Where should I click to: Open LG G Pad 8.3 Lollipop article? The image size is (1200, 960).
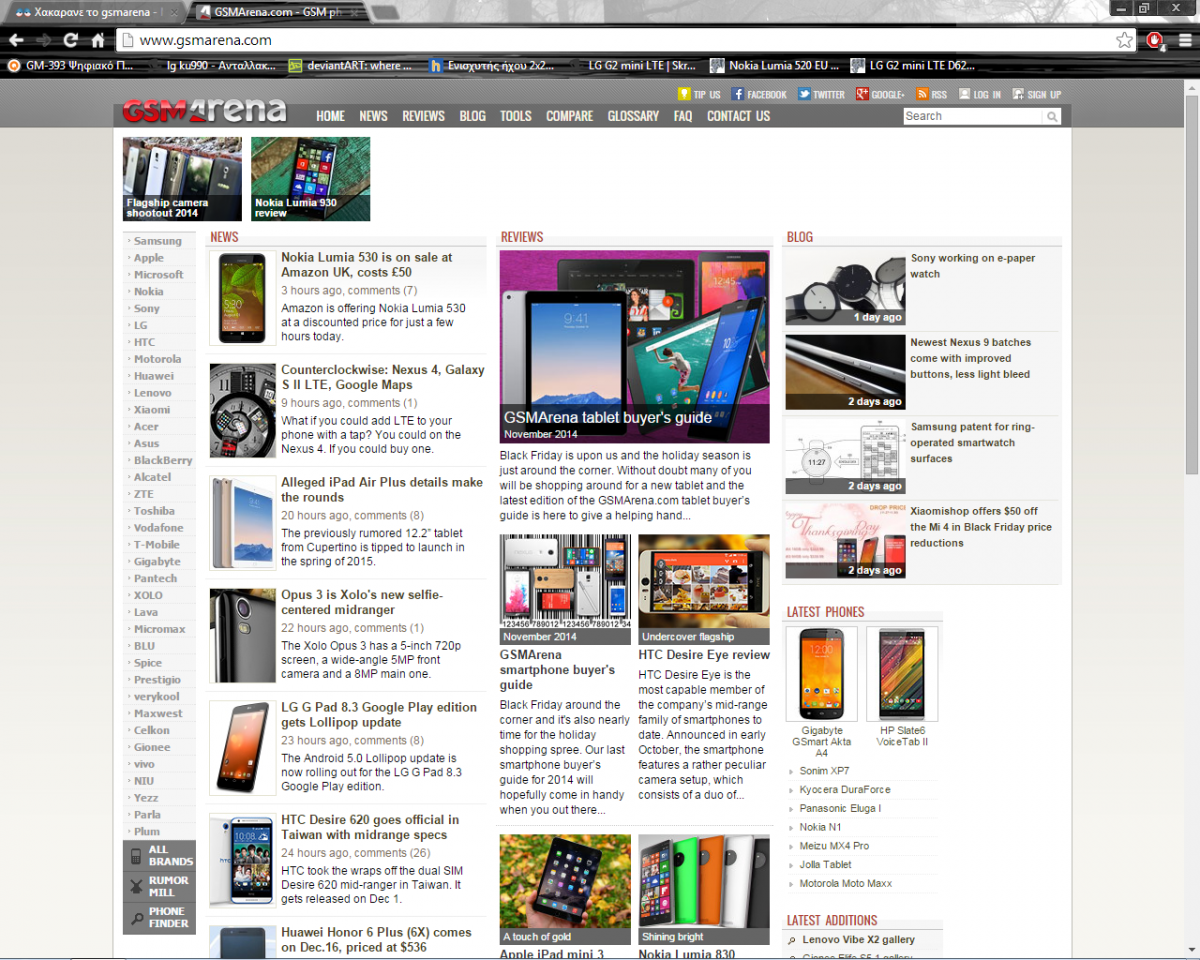click(x=379, y=715)
